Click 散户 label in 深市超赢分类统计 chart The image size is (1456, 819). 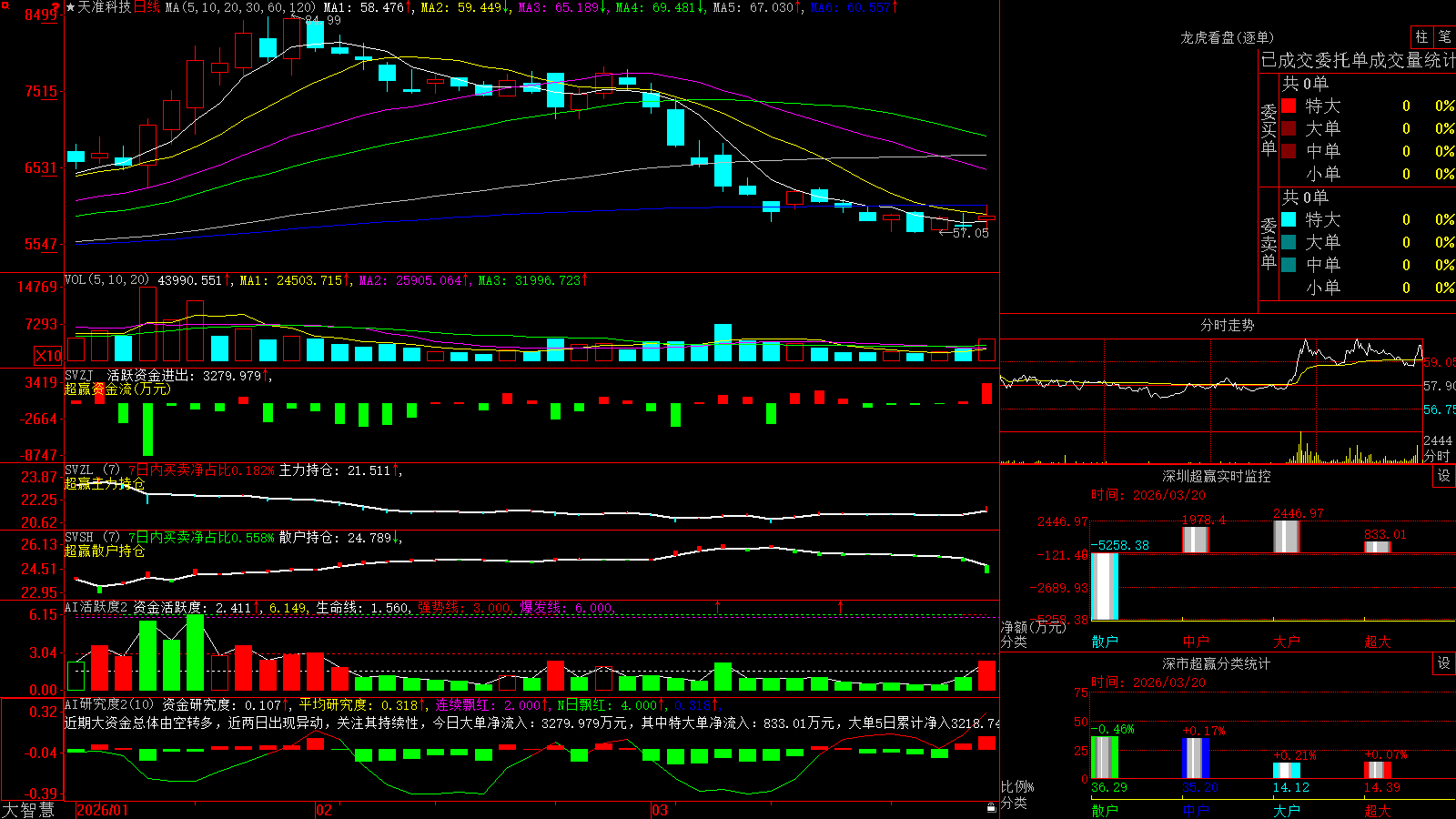pyautogui.click(x=1105, y=810)
